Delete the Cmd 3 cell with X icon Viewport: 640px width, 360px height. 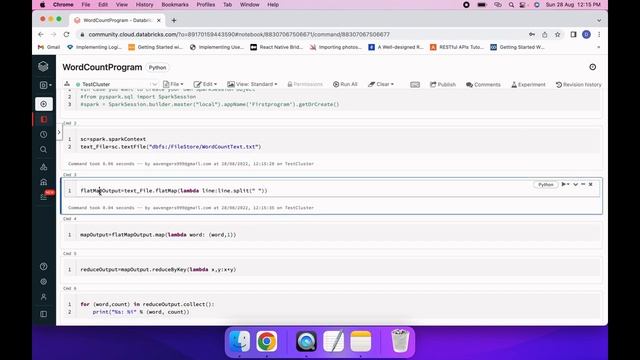tap(591, 184)
